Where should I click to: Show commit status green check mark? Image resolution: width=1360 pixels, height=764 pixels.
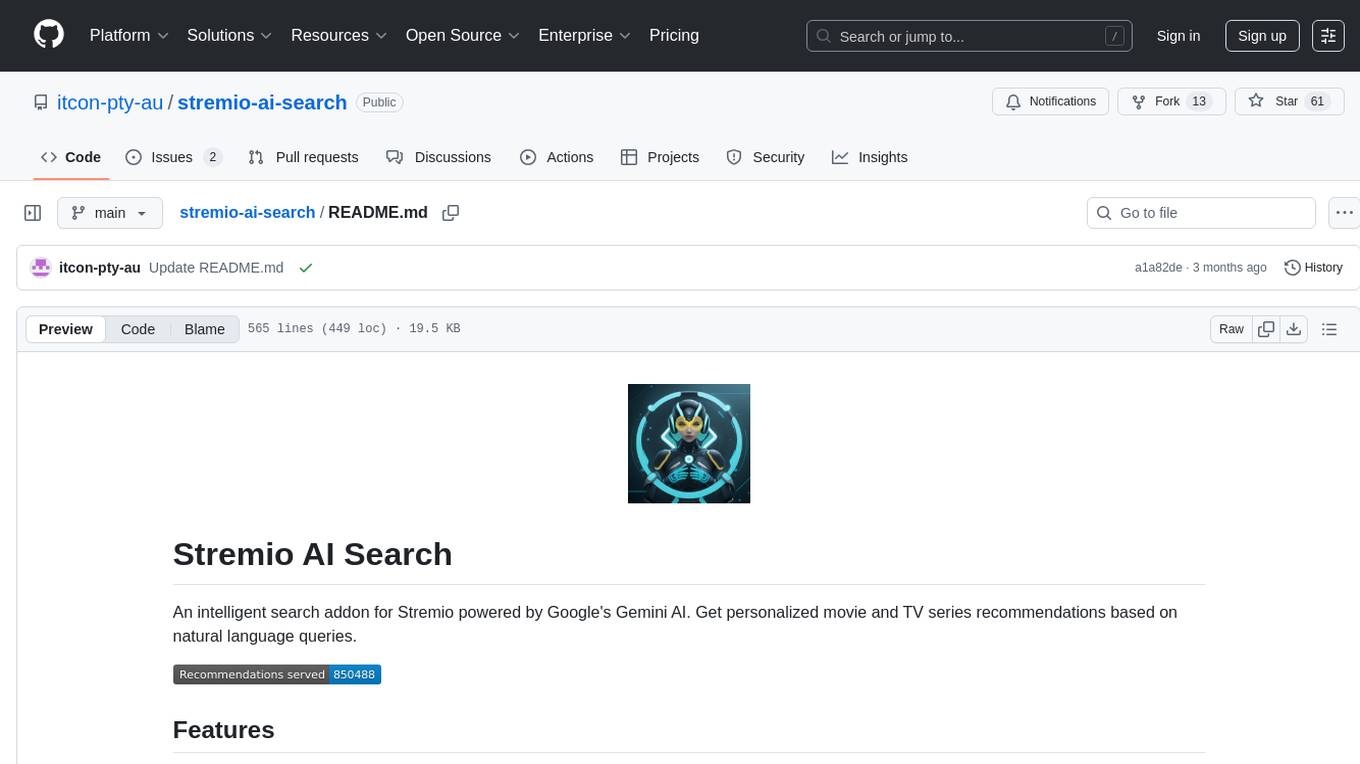click(x=306, y=267)
